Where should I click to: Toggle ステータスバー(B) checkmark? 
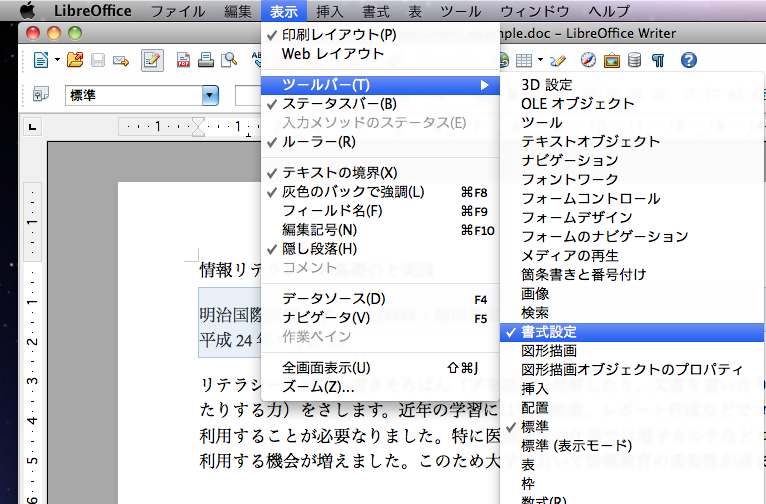pyautogui.click(x=380, y=104)
